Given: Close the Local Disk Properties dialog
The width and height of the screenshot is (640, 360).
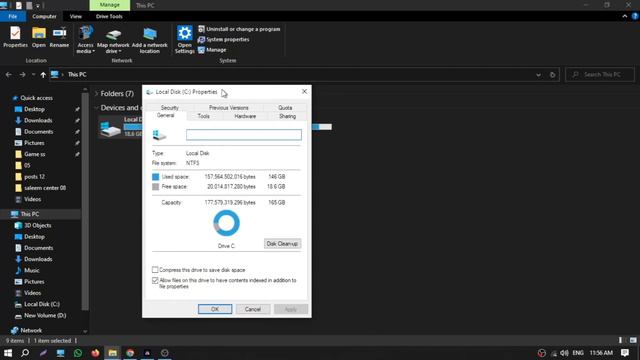Looking at the screenshot, I should [304, 91].
